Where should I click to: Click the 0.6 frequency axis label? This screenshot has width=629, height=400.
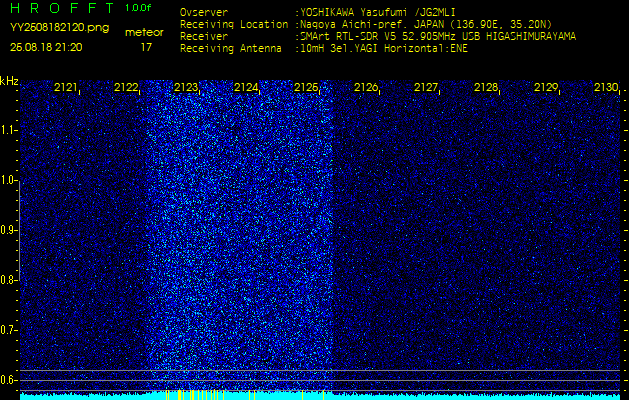tap(8, 380)
